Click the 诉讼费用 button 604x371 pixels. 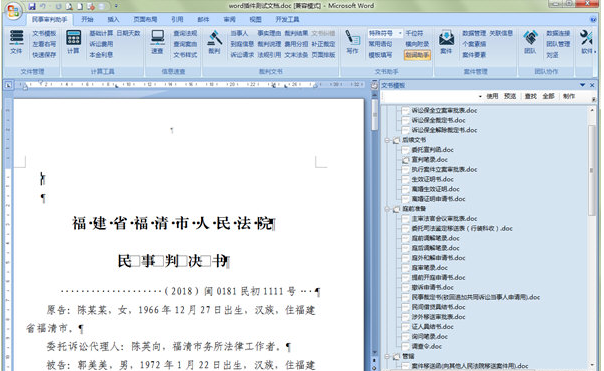click(101, 44)
